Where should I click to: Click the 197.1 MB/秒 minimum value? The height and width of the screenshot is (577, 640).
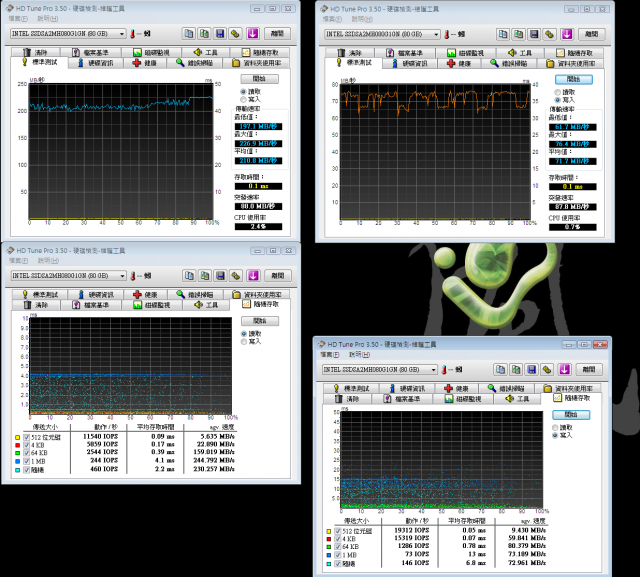point(258,126)
